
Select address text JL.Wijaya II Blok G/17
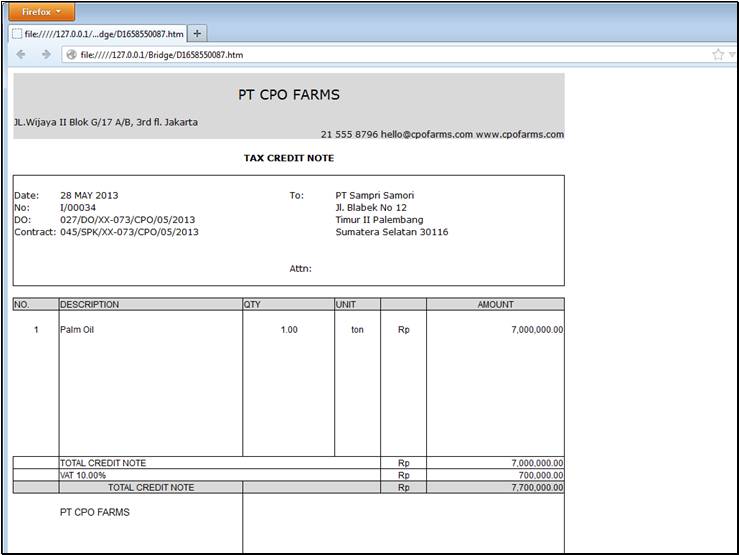106,122
